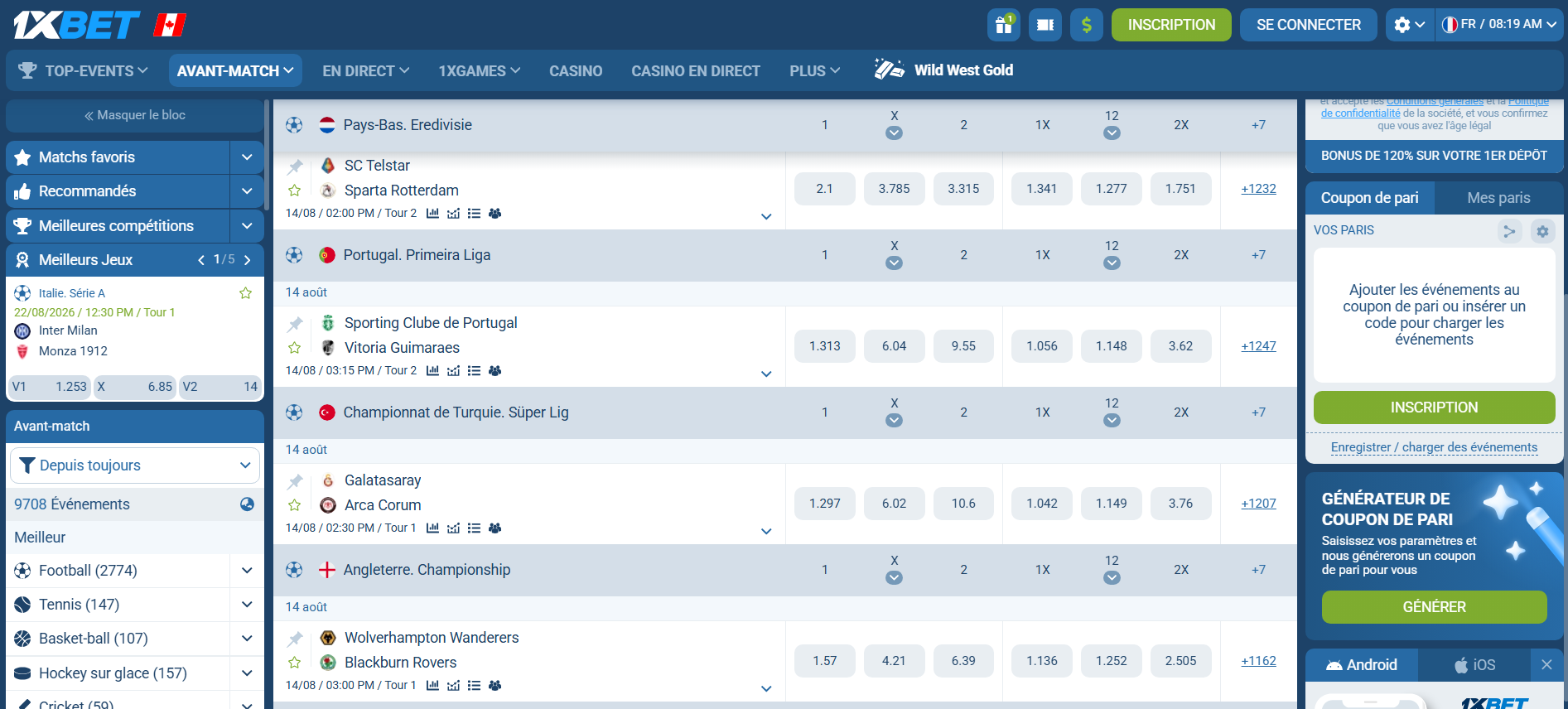
Task: Switch to the Mes paris tab
Action: 1498,198
